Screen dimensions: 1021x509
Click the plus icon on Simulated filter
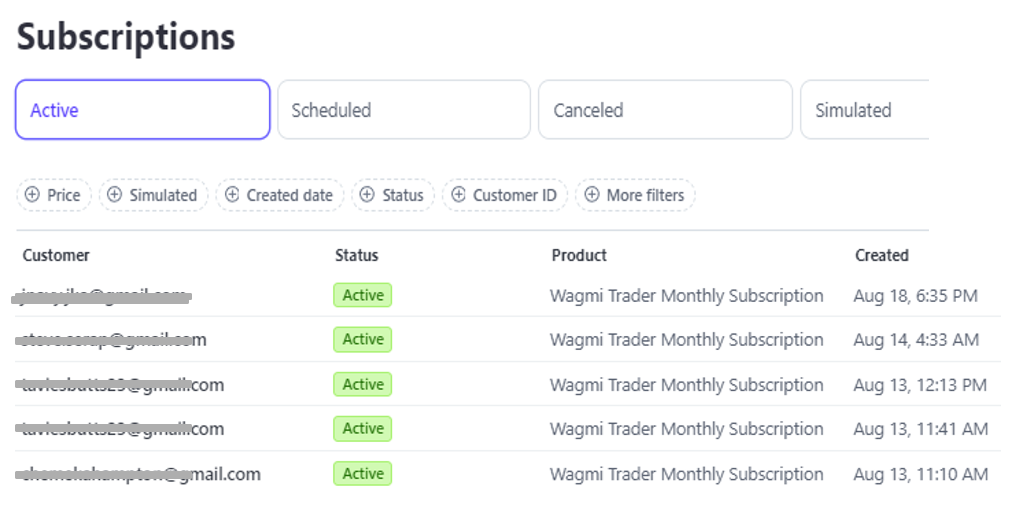coord(115,195)
